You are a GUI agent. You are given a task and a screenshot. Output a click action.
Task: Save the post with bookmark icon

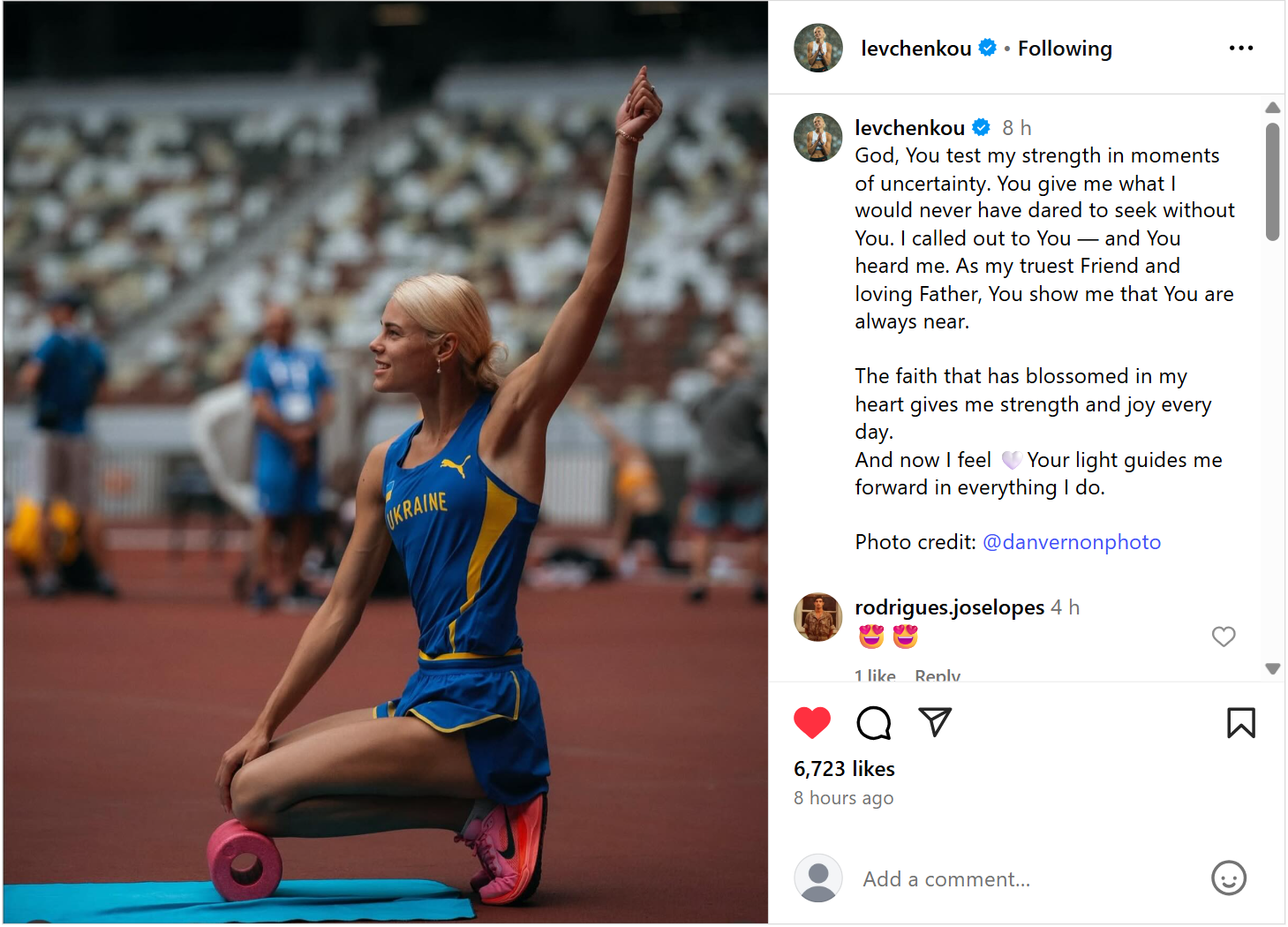coord(1240,723)
